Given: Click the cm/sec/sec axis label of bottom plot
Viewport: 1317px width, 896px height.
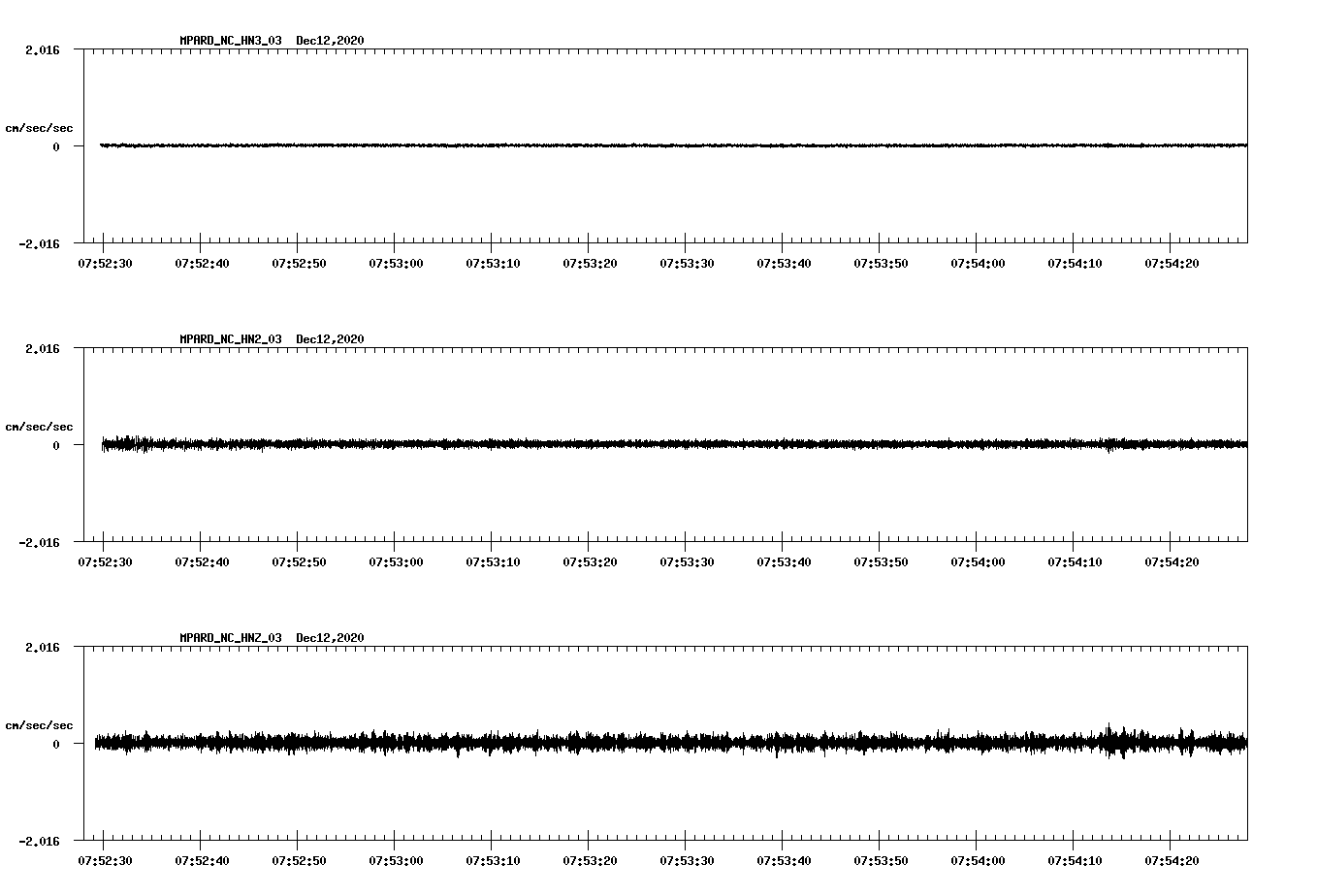Looking at the screenshot, I should [40, 723].
